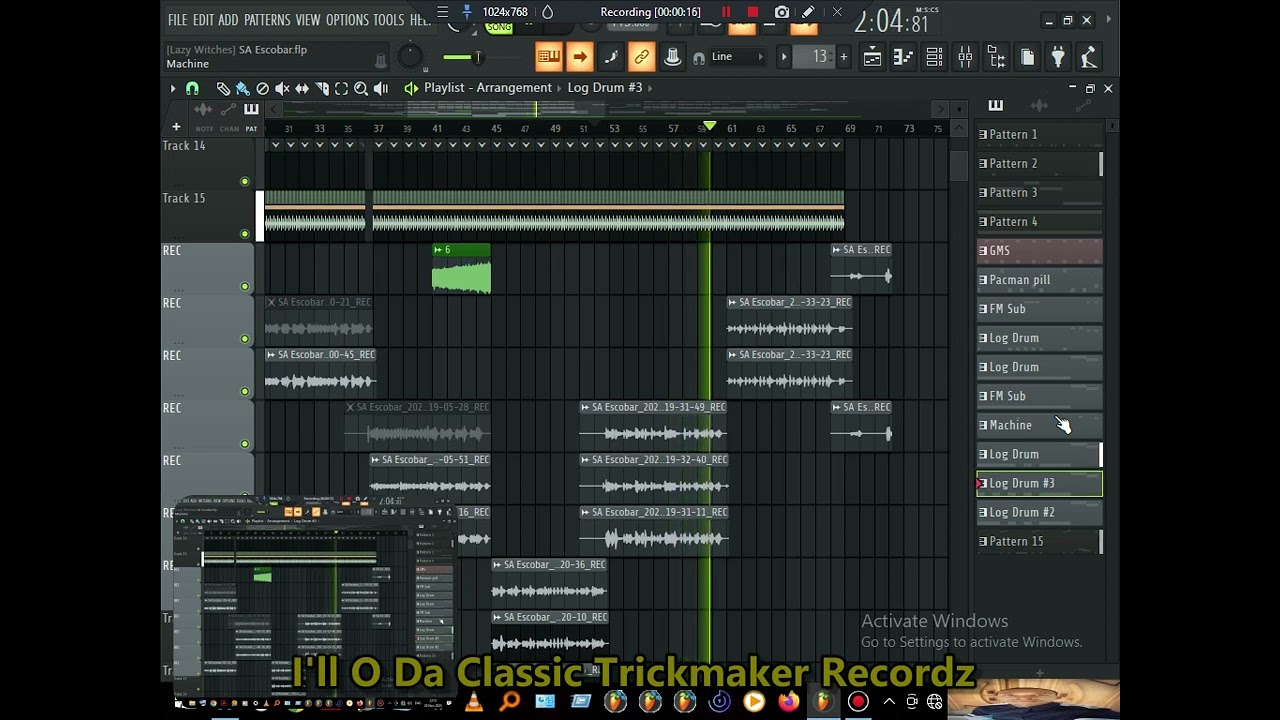Select the Mute tool
This screenshot has width=1280, height=720.
coord(282,89)
